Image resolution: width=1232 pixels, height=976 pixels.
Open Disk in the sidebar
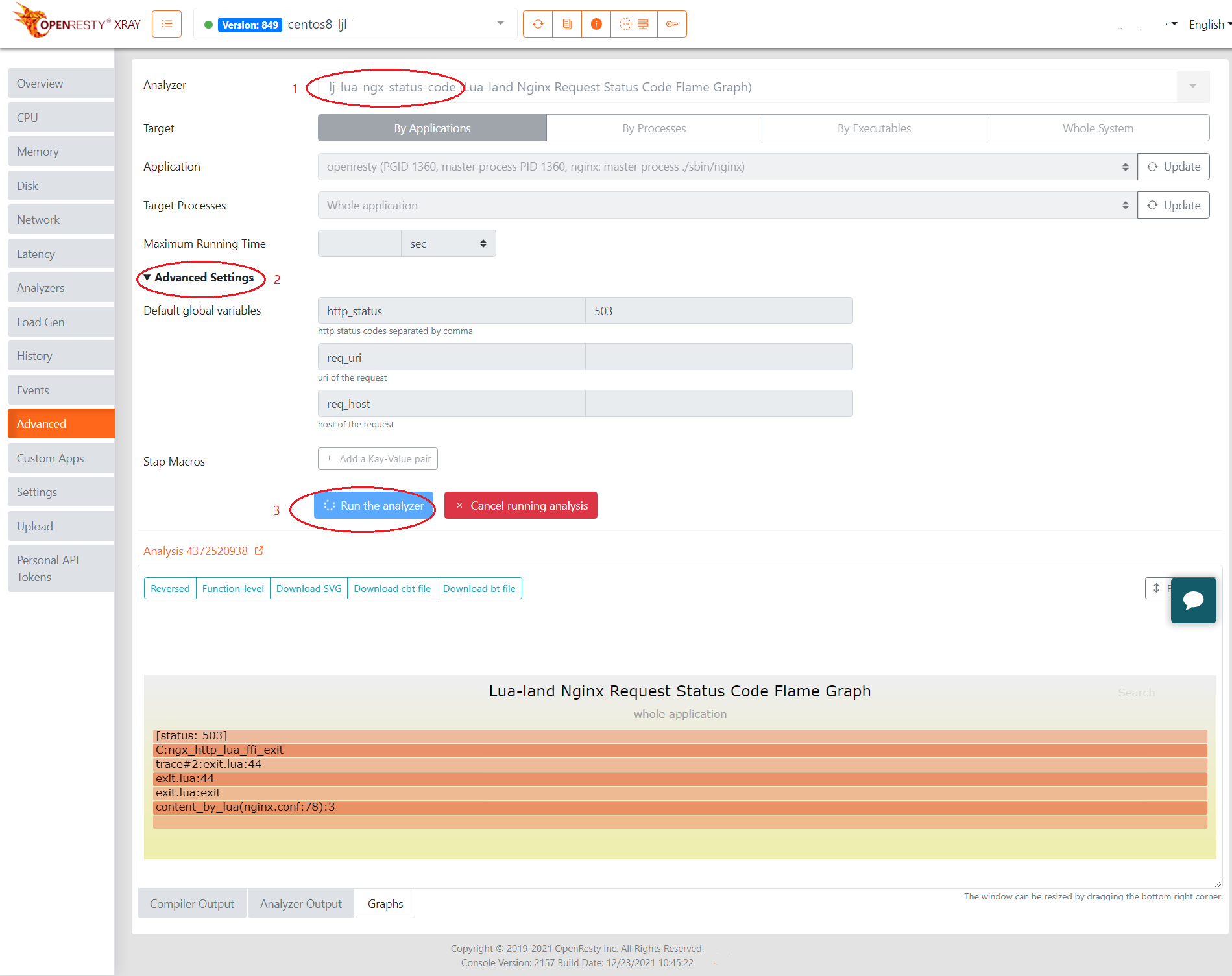[61, 185]
